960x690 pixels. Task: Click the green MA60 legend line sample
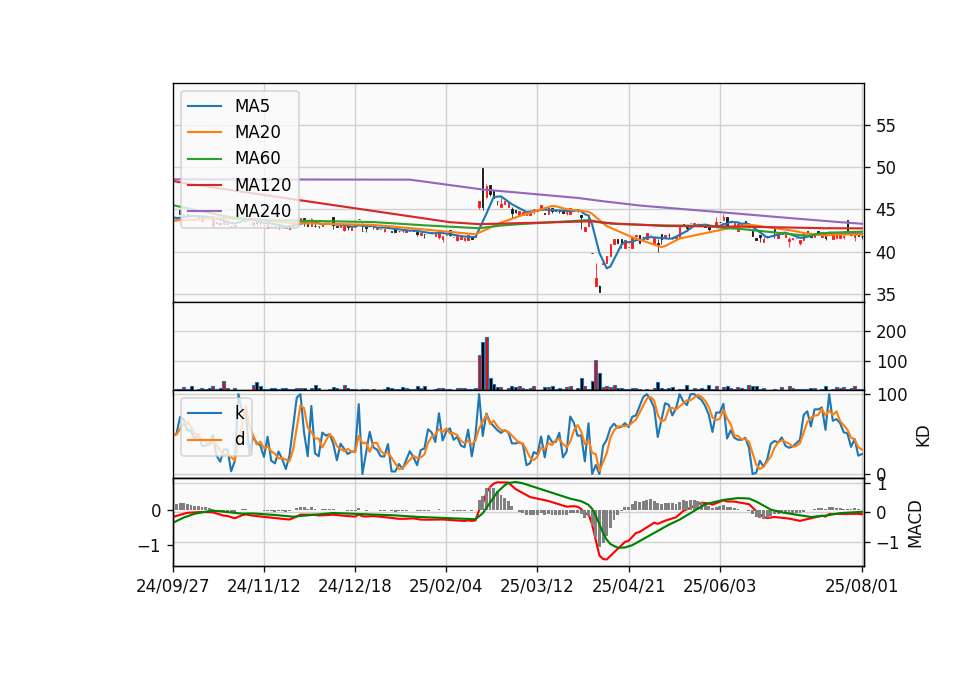pos(204,159)
